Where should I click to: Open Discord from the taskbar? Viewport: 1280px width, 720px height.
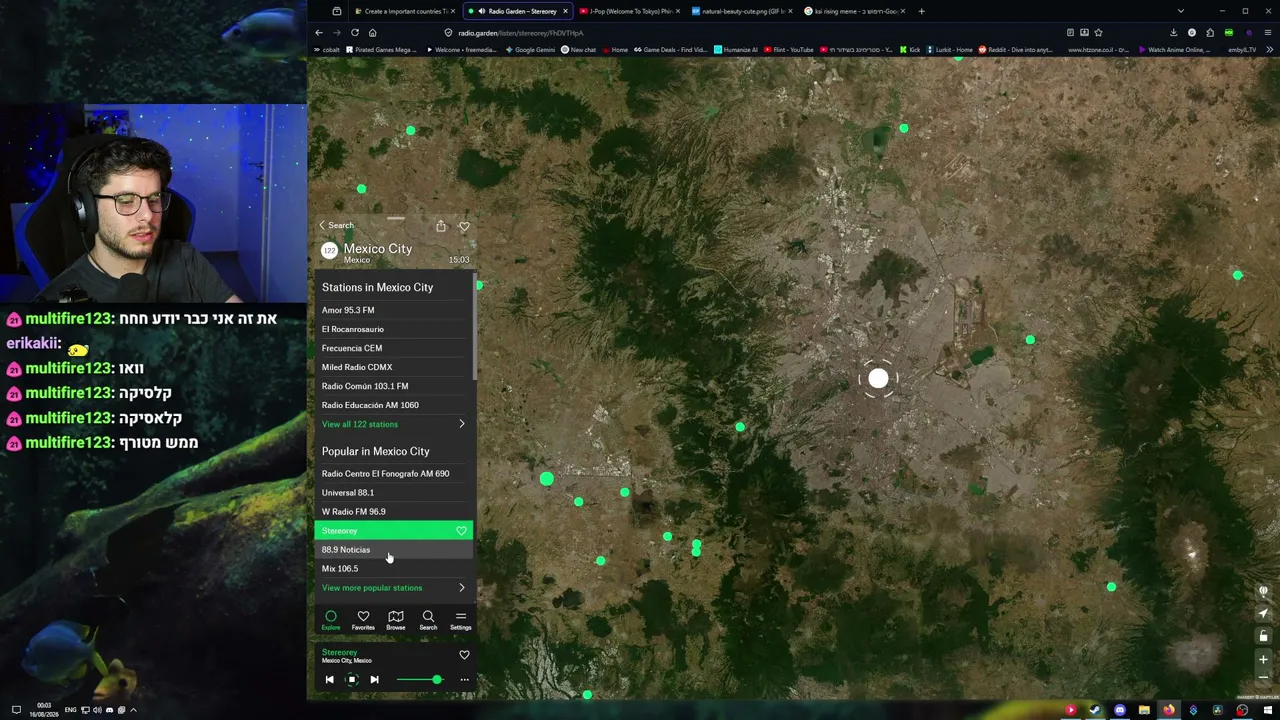1120,710
